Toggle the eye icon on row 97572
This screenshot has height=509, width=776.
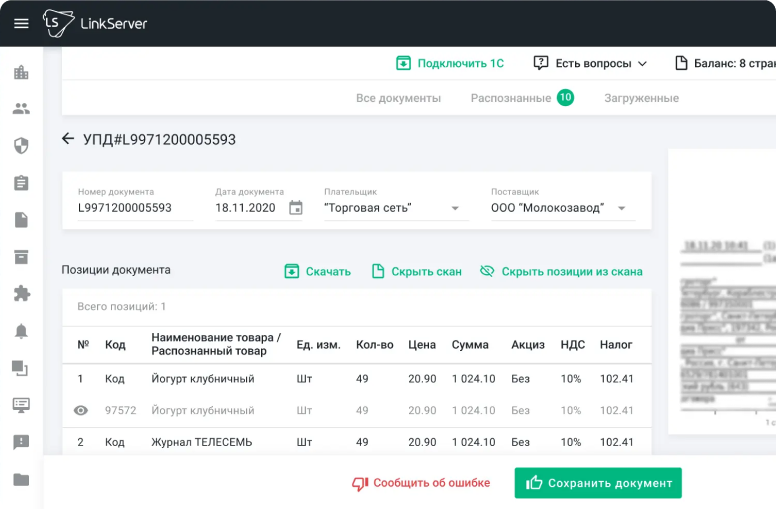[x=82, y=410]
